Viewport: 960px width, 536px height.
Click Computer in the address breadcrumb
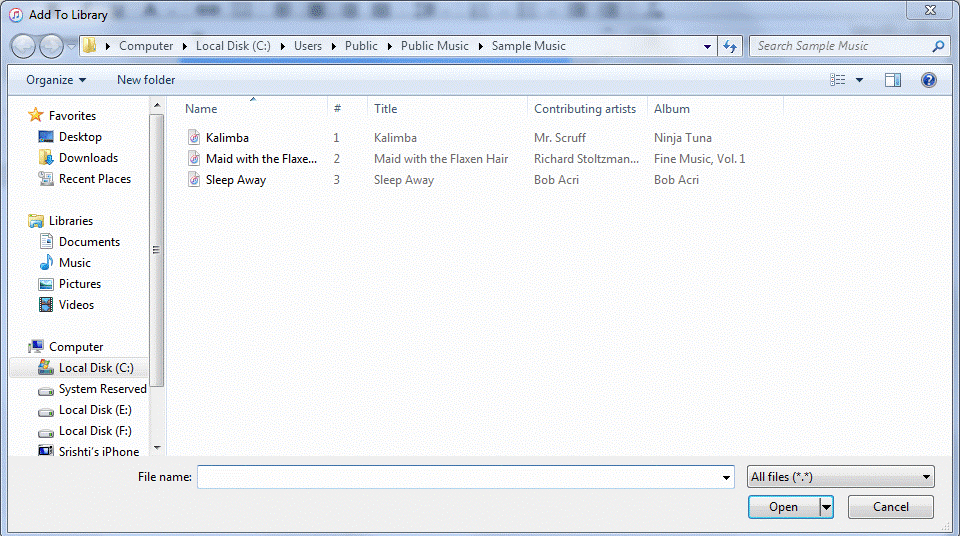[x=146, y=46]
